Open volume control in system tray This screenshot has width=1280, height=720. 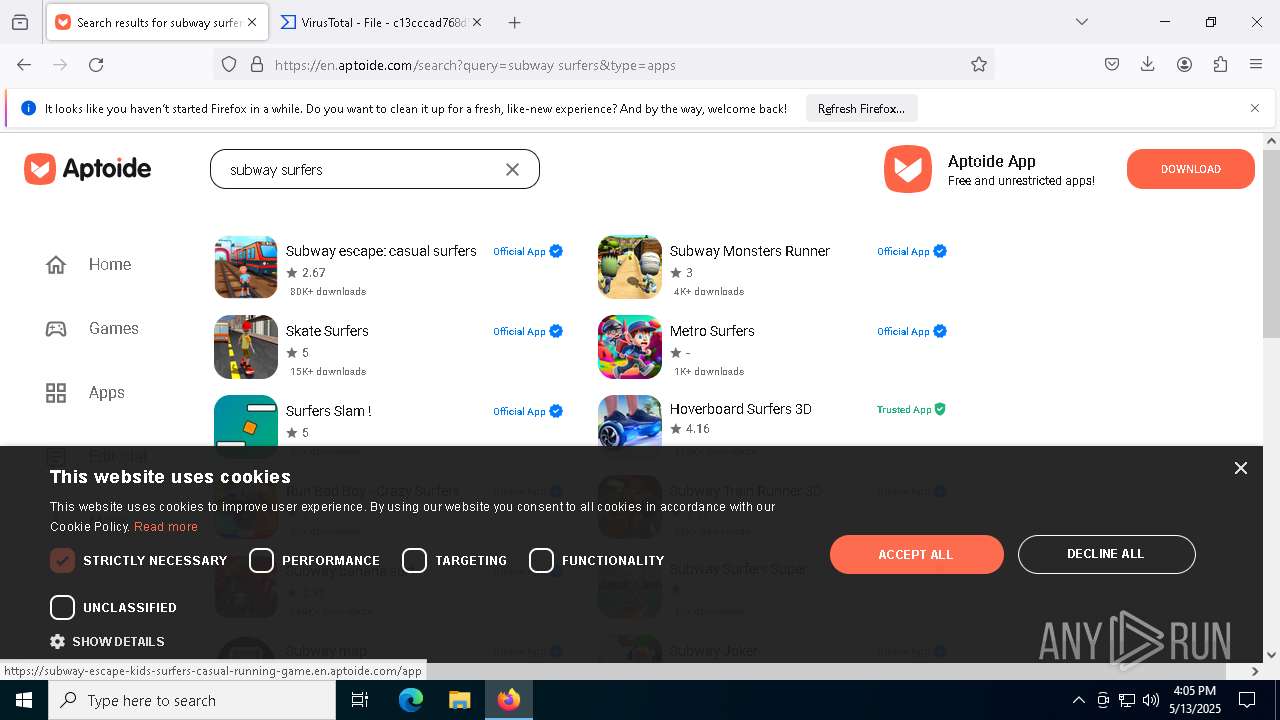[x=1150, y=700]
